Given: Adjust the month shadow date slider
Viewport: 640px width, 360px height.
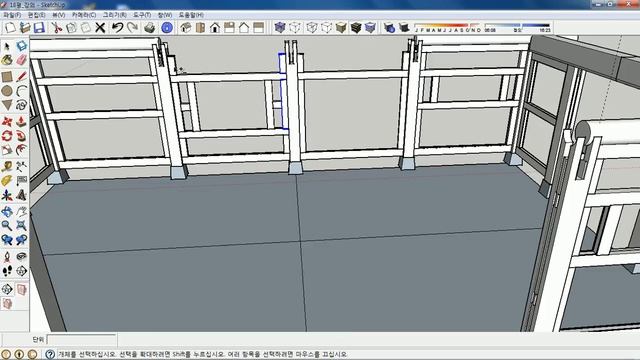Looking at the screenshot, I should pos(448,28).
